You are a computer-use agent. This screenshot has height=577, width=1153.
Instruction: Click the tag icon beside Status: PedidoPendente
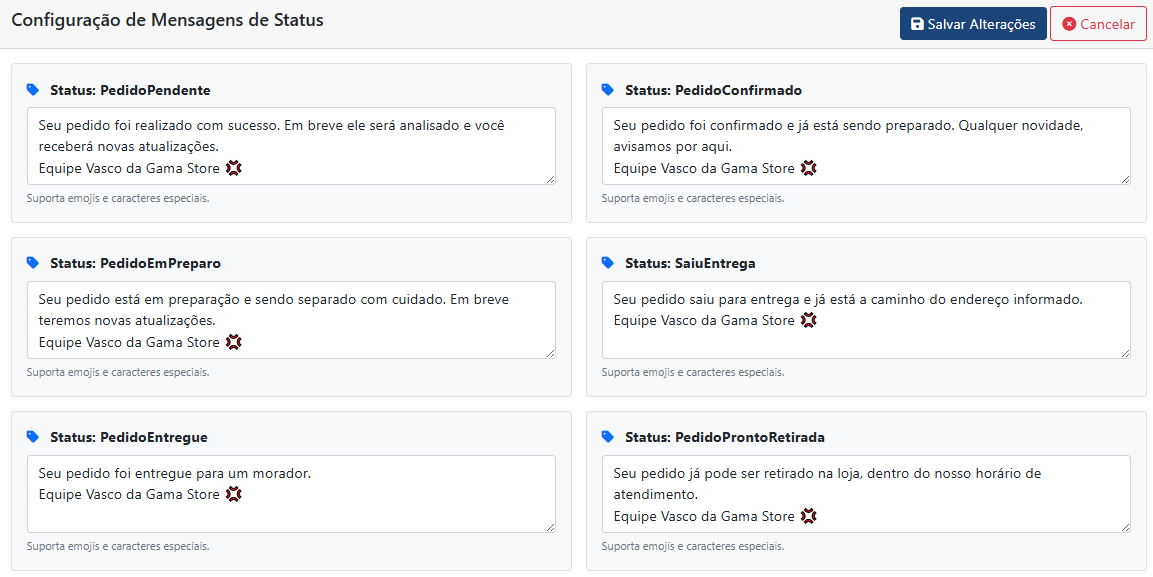point(35,89)
